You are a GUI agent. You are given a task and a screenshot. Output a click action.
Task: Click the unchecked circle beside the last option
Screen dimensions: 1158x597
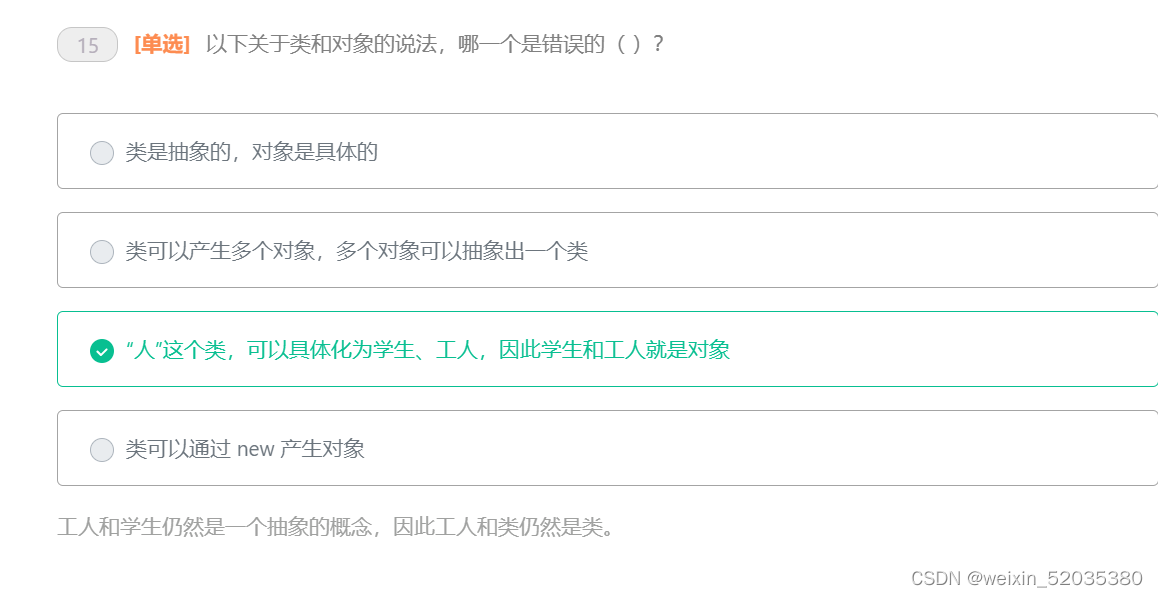pos(101,450)
